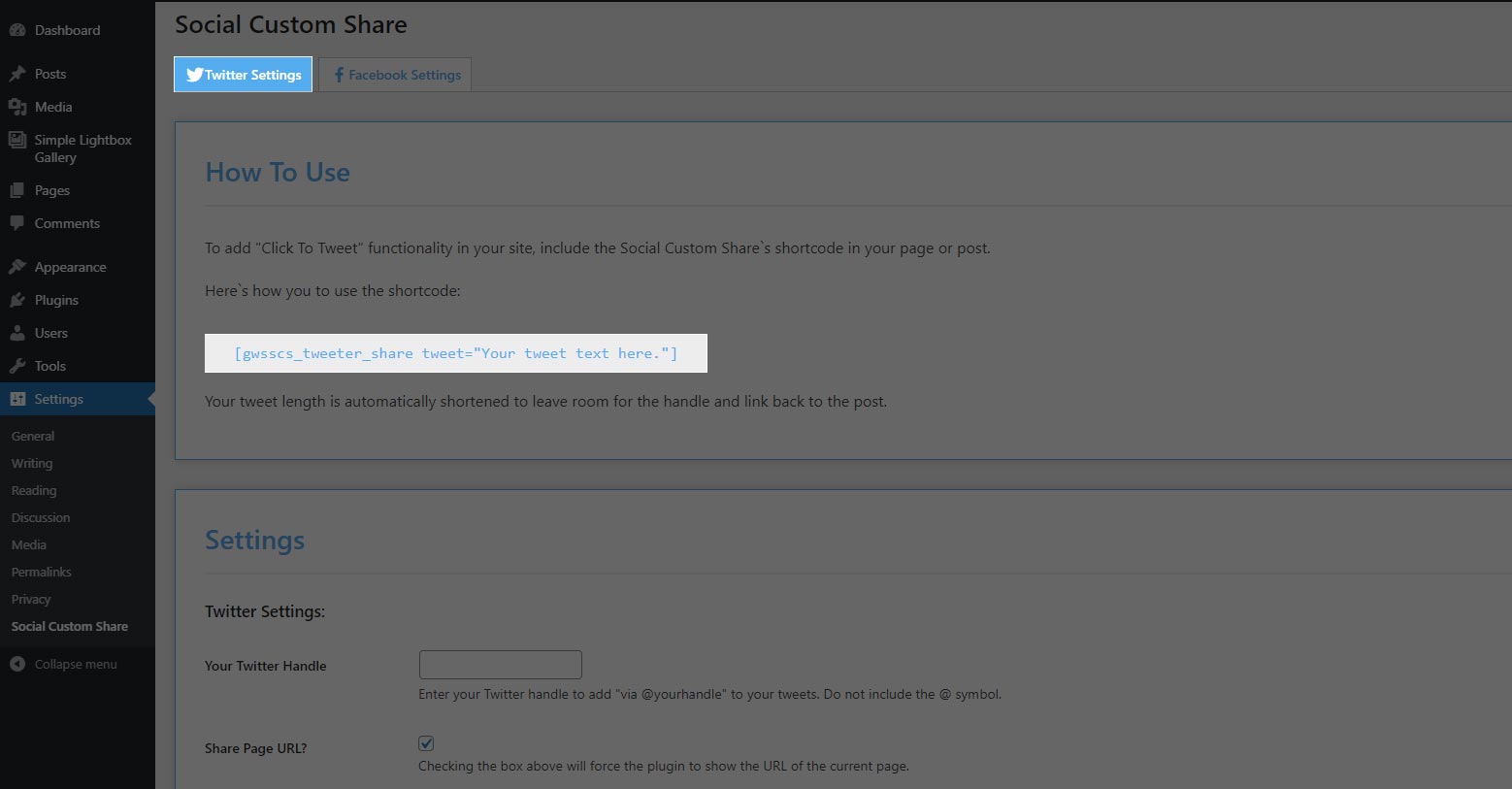Open the Users menu
1512x789 pixels.
click(78, 333)
